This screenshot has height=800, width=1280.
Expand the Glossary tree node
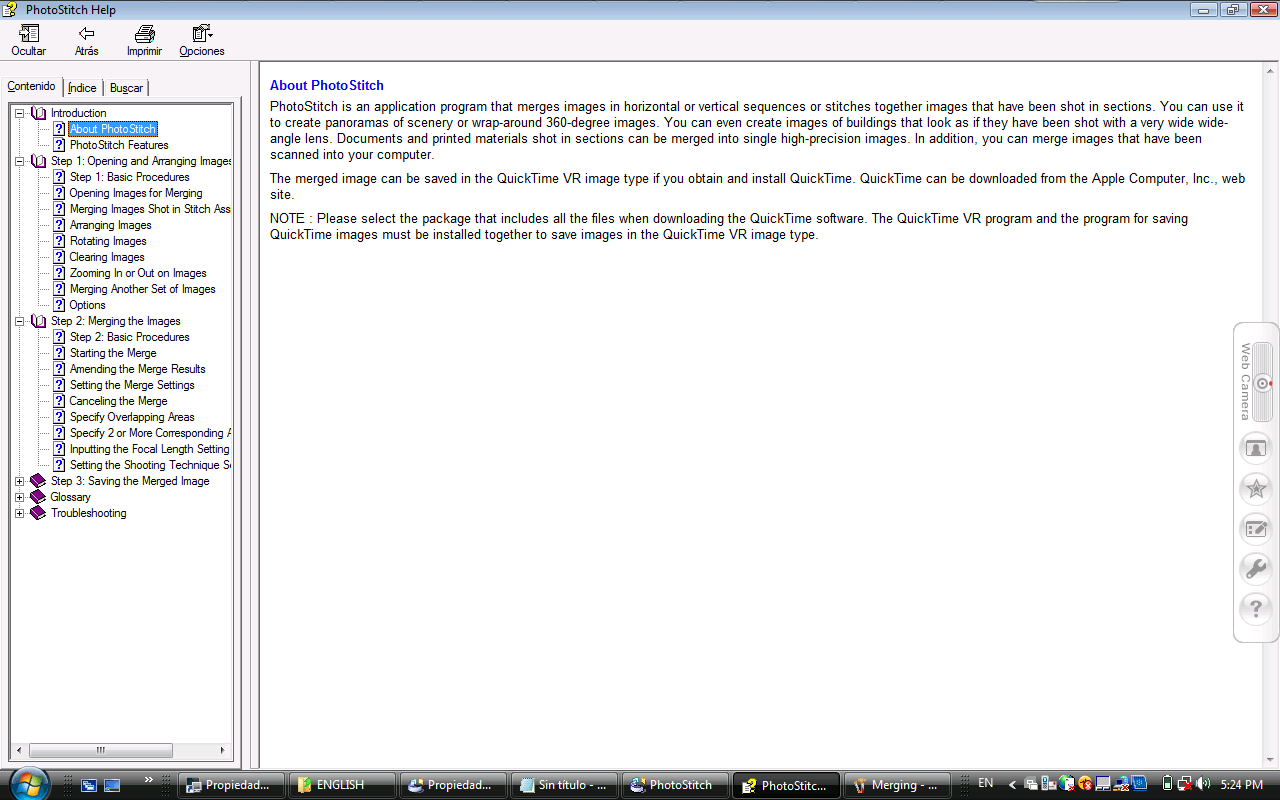(x=19, y=497)
